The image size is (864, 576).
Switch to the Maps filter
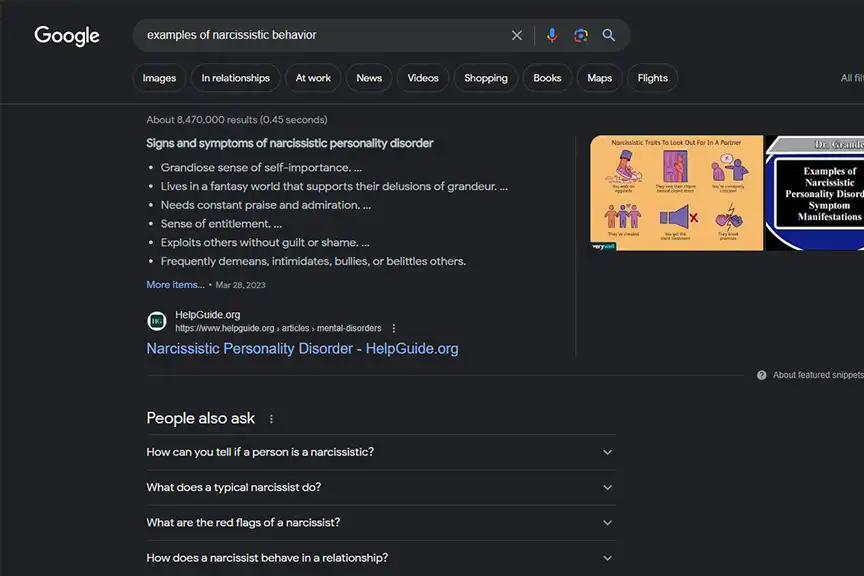coord(600,78)
